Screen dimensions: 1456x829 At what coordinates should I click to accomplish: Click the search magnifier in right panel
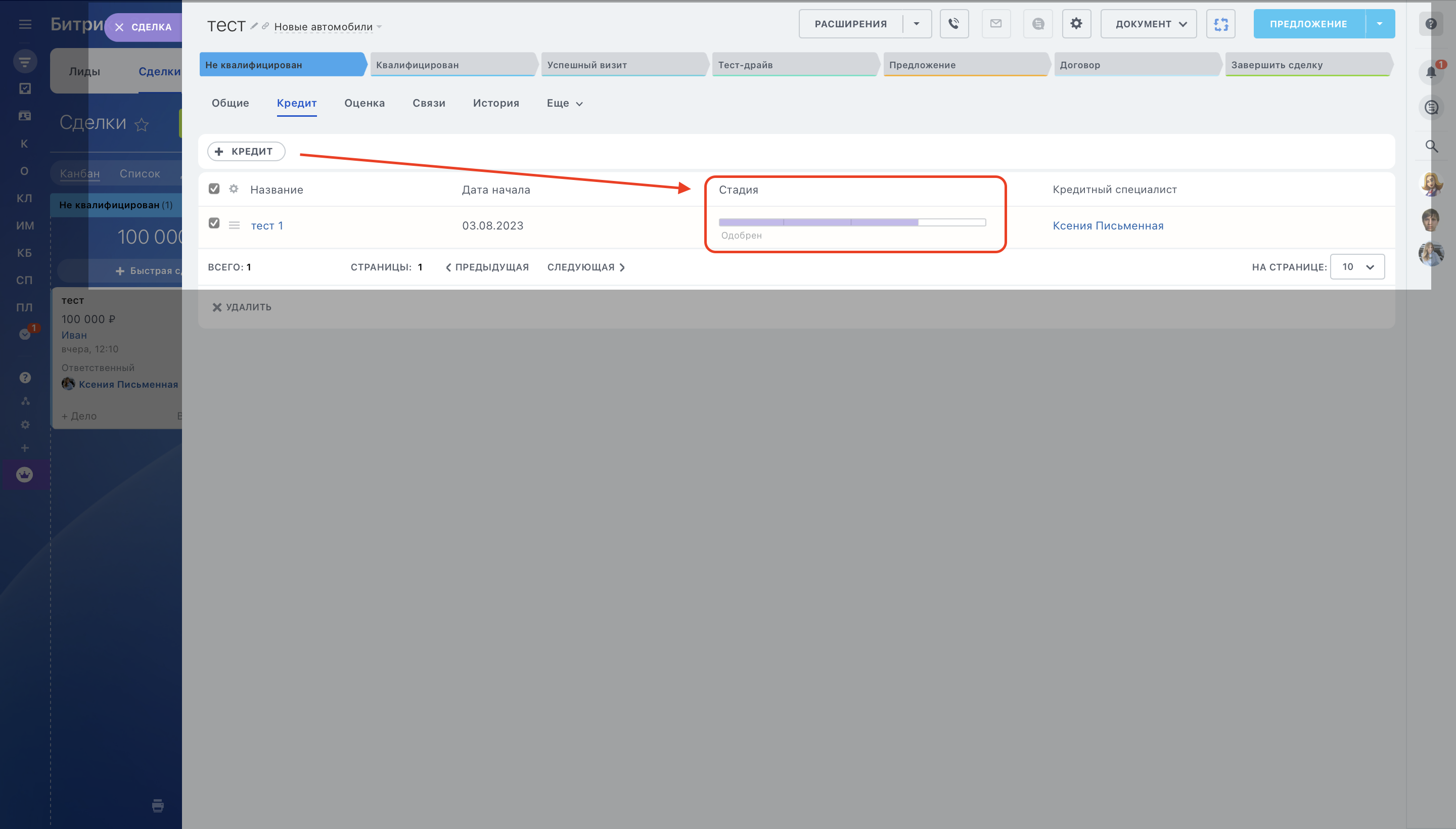coord(1432,146)
